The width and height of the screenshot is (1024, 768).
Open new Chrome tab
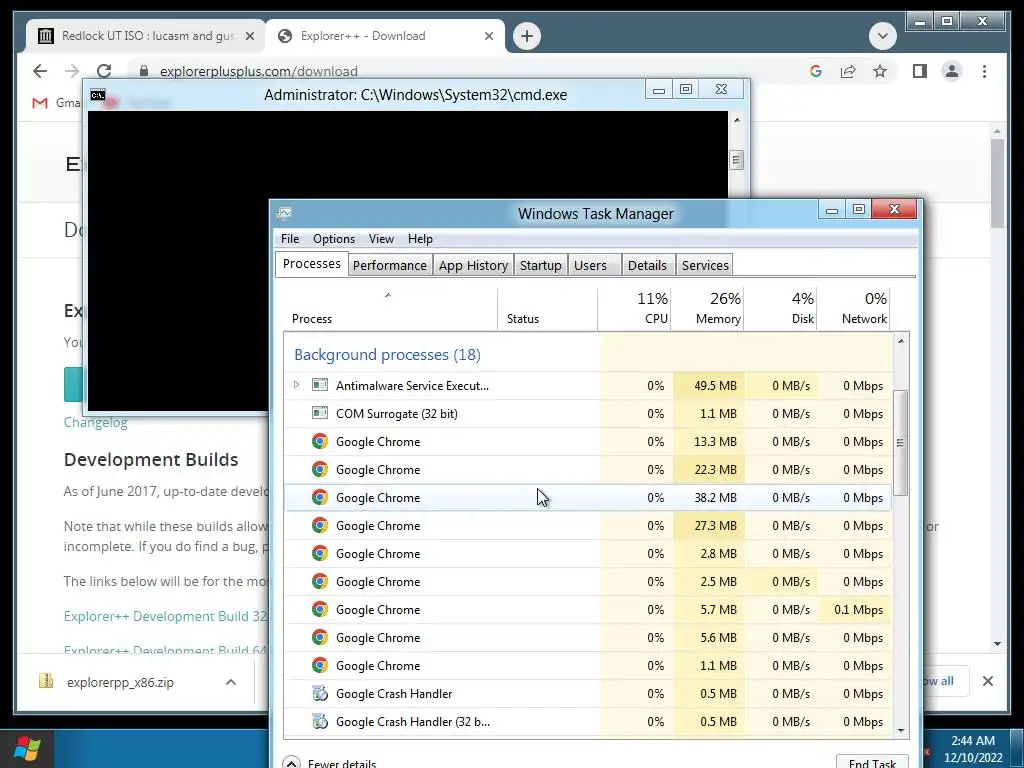coord(527,36)
